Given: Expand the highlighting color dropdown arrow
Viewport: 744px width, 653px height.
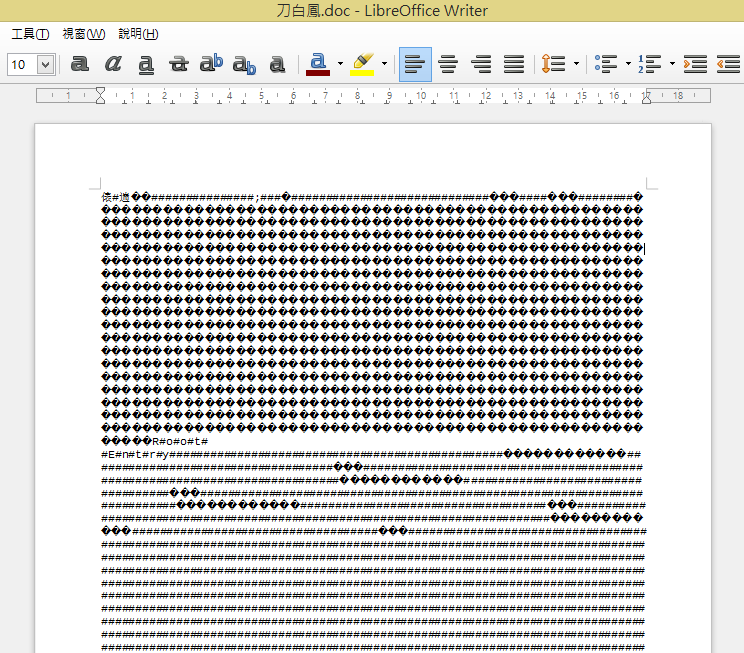Looking at the screenshot, I should coord(384,64).
